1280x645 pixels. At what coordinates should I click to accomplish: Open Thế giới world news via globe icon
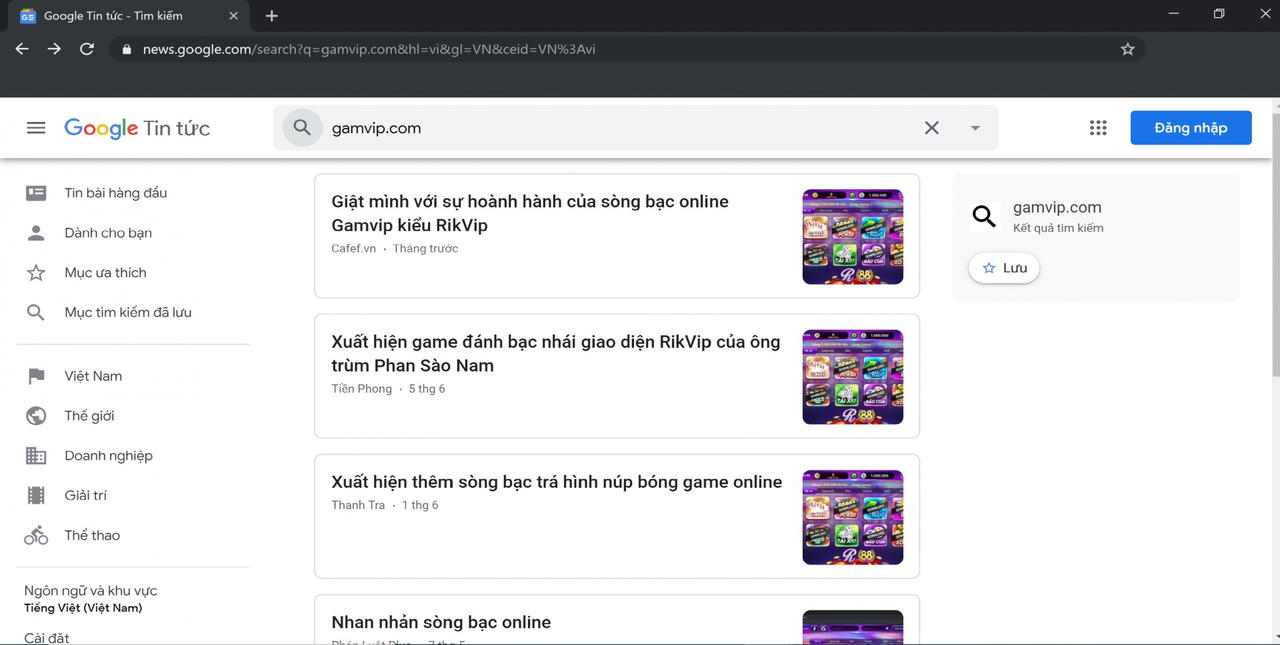36,415
